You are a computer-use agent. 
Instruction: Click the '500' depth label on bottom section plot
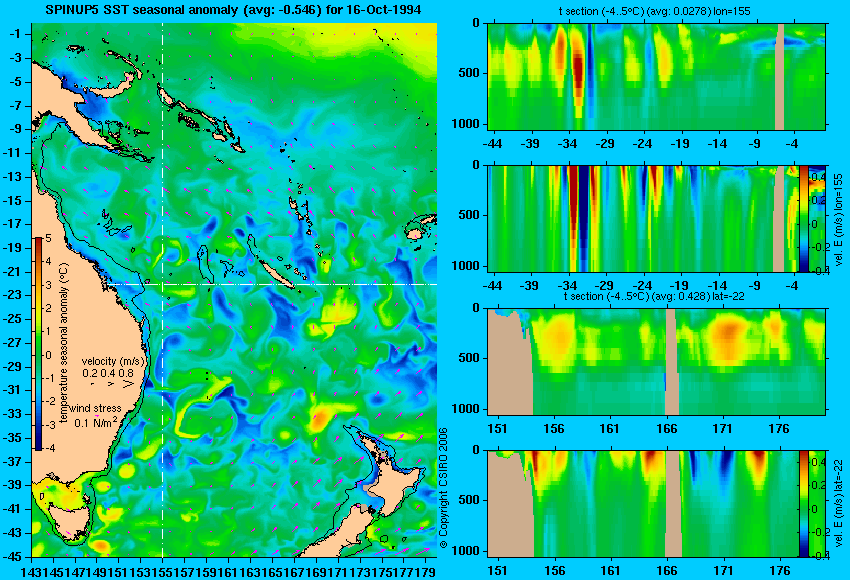pyautogui.click(x=470, y=500)
